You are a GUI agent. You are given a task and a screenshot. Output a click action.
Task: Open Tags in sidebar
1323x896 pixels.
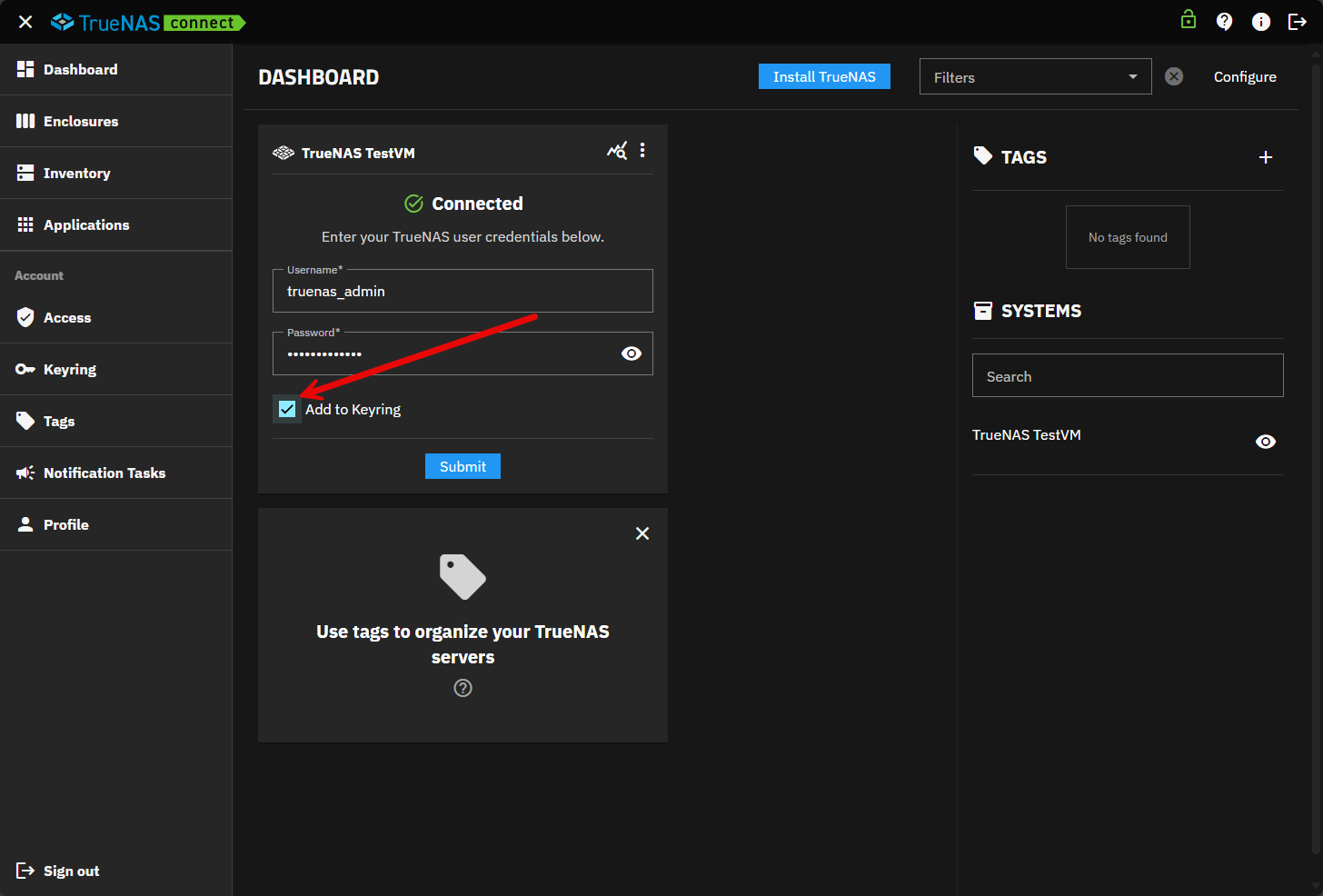coord(116,421)
